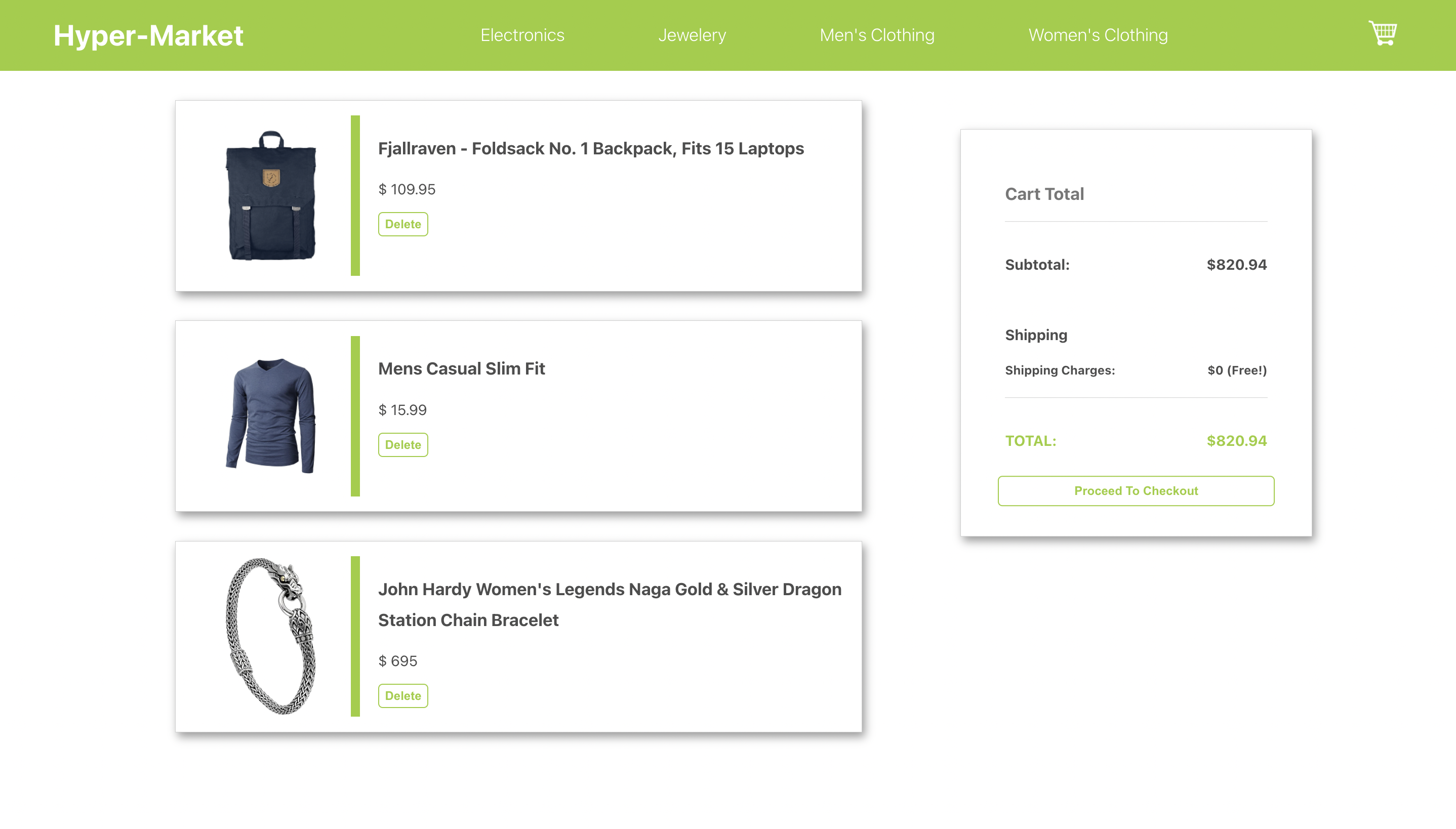
Task: Click the Subtotal amount $820.94
Action: pyautogui.click(x=1236, y=264)
